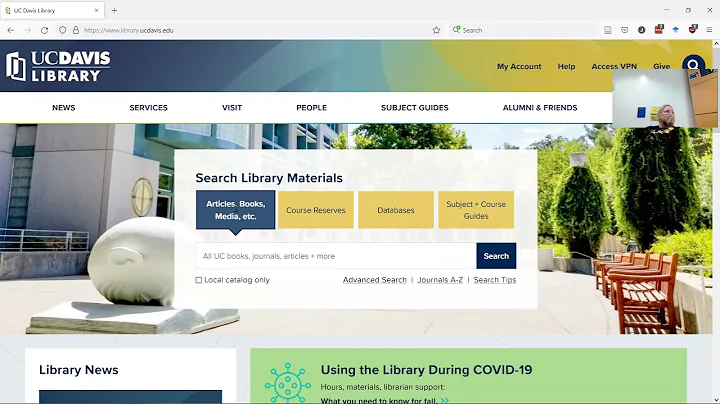The image size is (720, 404).
Task: Open Advanced Search link
Action: click(375, 280)
